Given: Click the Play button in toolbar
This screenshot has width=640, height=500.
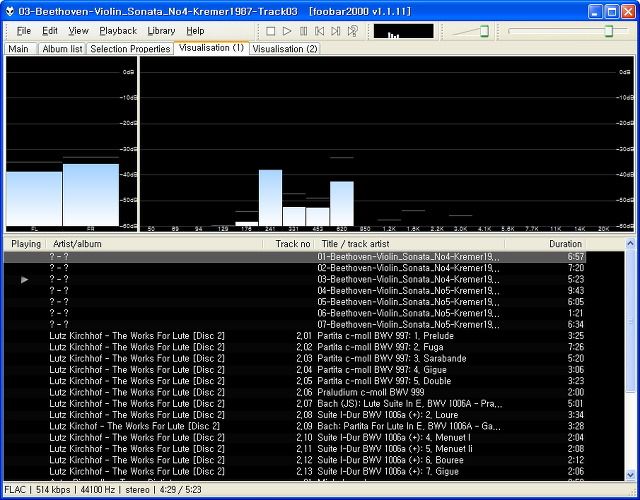Looking at the screenshot, I should click(287, 31).
